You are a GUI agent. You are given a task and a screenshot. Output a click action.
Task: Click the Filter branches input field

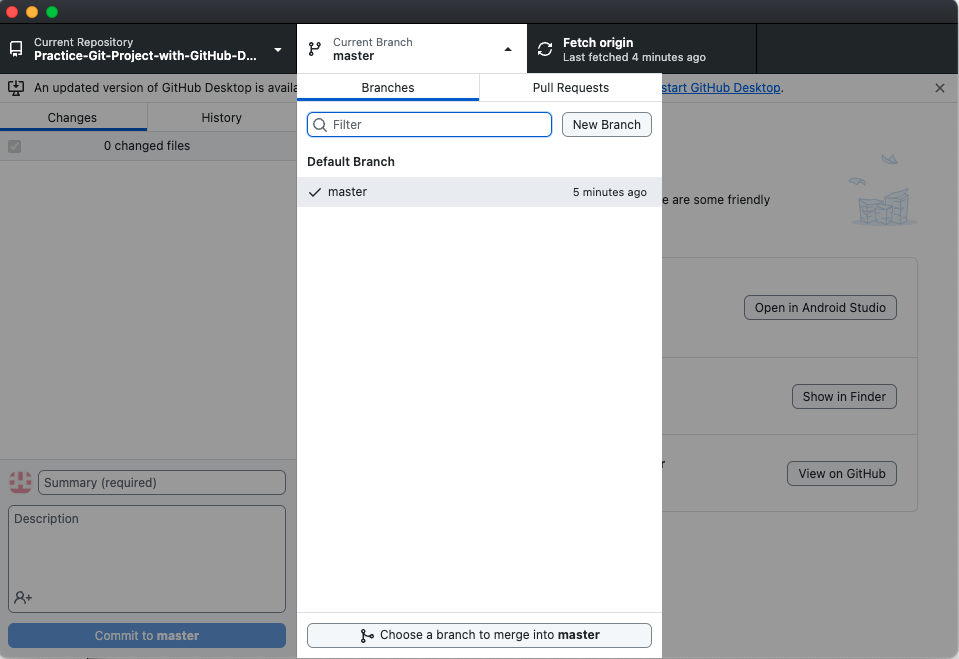tap(429, 125)
